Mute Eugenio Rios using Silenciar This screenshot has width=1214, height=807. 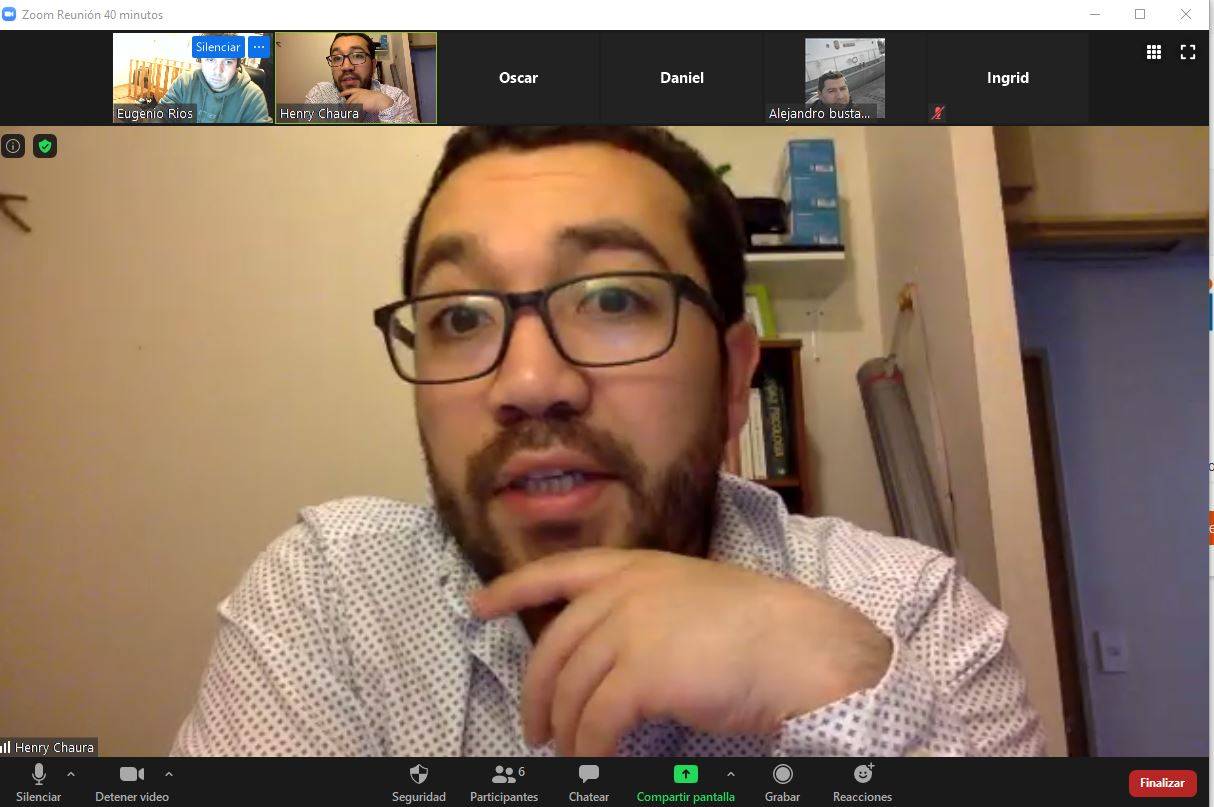coord(217,47)
